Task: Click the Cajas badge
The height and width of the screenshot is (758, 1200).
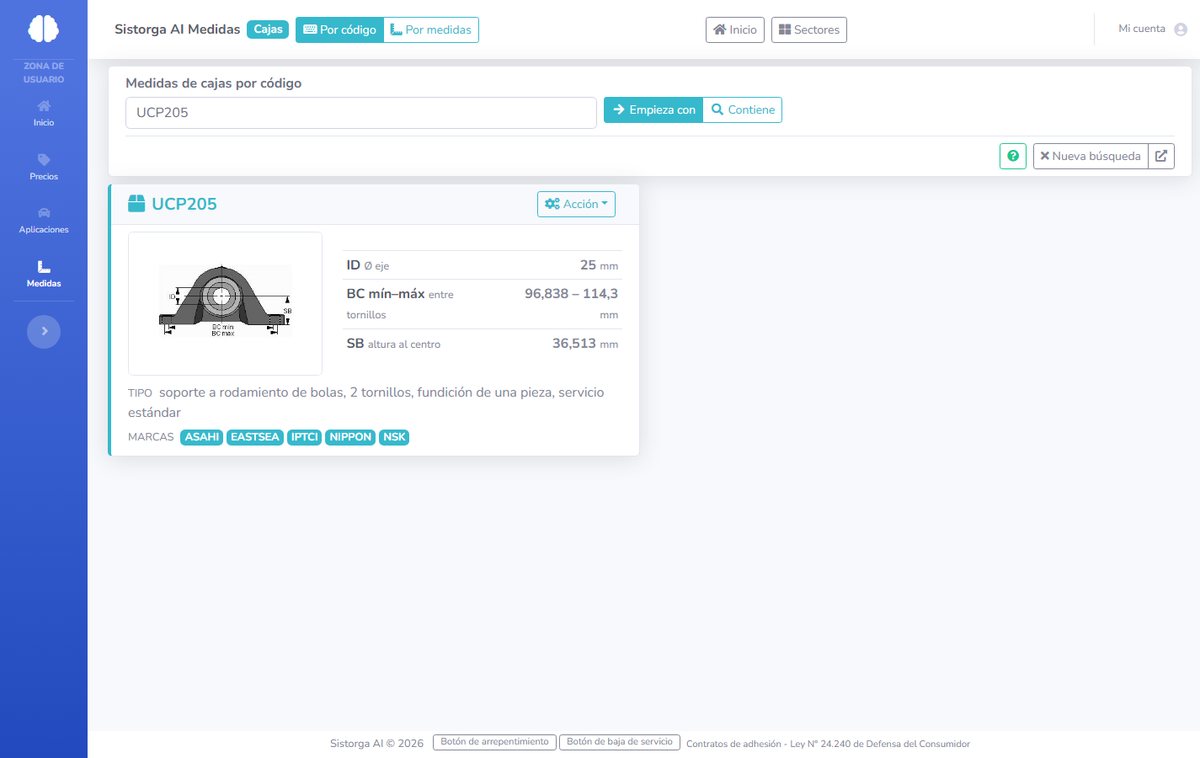Action: (x=268, y=30)
